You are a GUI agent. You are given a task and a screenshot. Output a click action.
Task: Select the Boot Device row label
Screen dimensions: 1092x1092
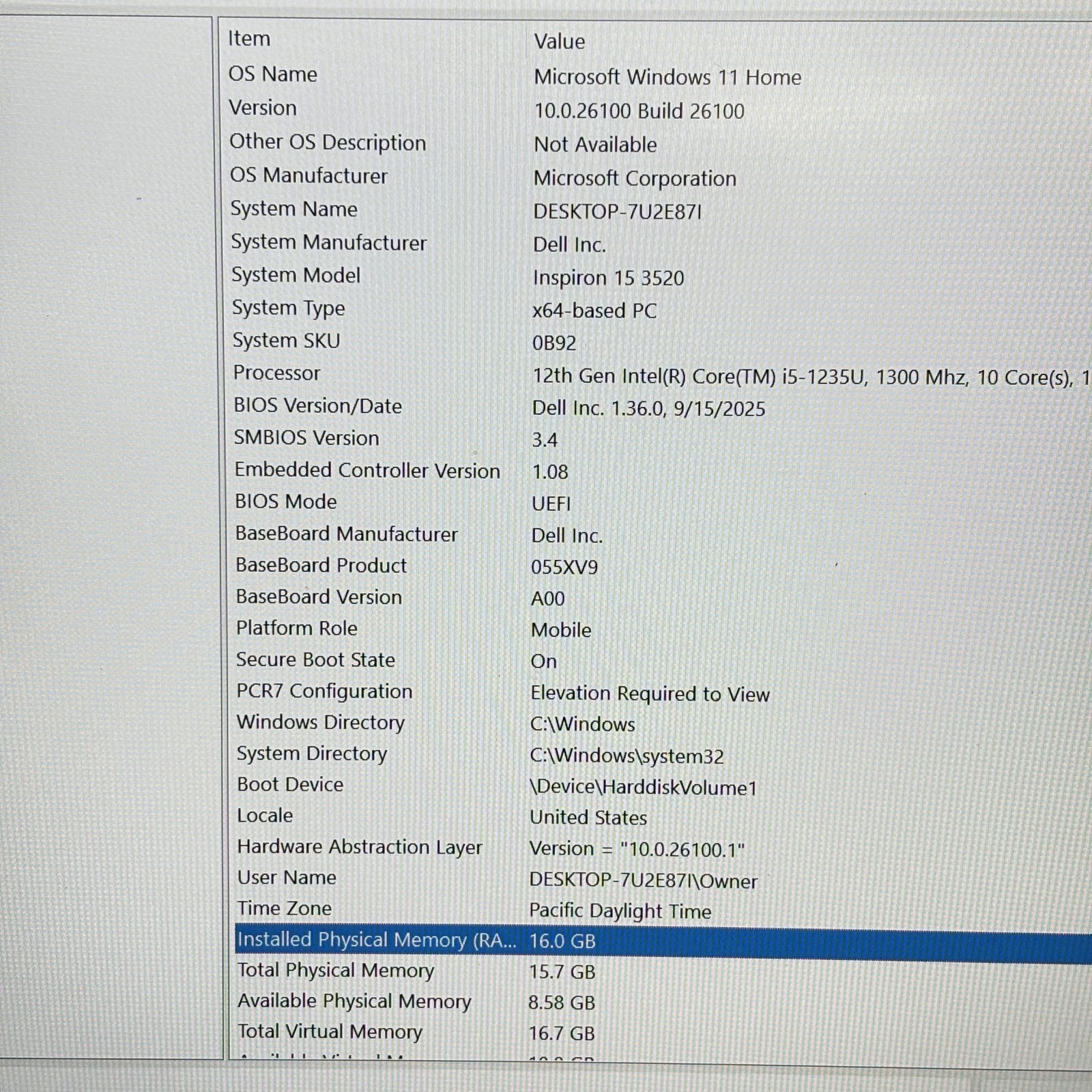[x=289, y=784]
